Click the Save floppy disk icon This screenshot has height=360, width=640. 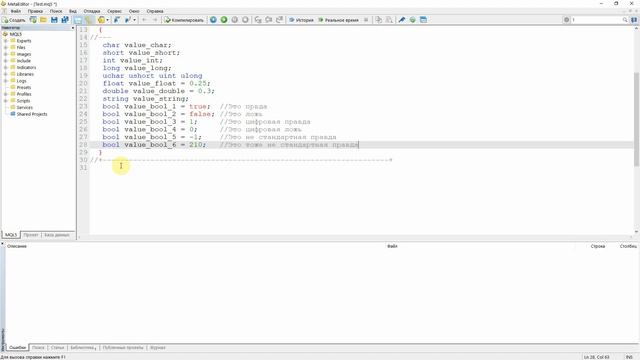coord(54,20)
